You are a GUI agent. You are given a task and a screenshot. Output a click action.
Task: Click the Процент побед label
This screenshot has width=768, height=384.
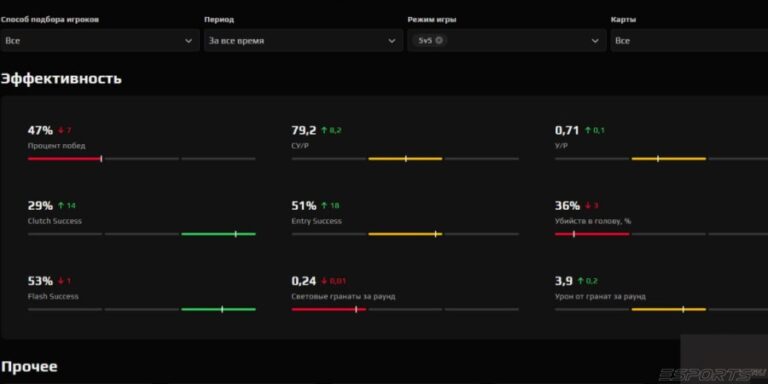56,145
